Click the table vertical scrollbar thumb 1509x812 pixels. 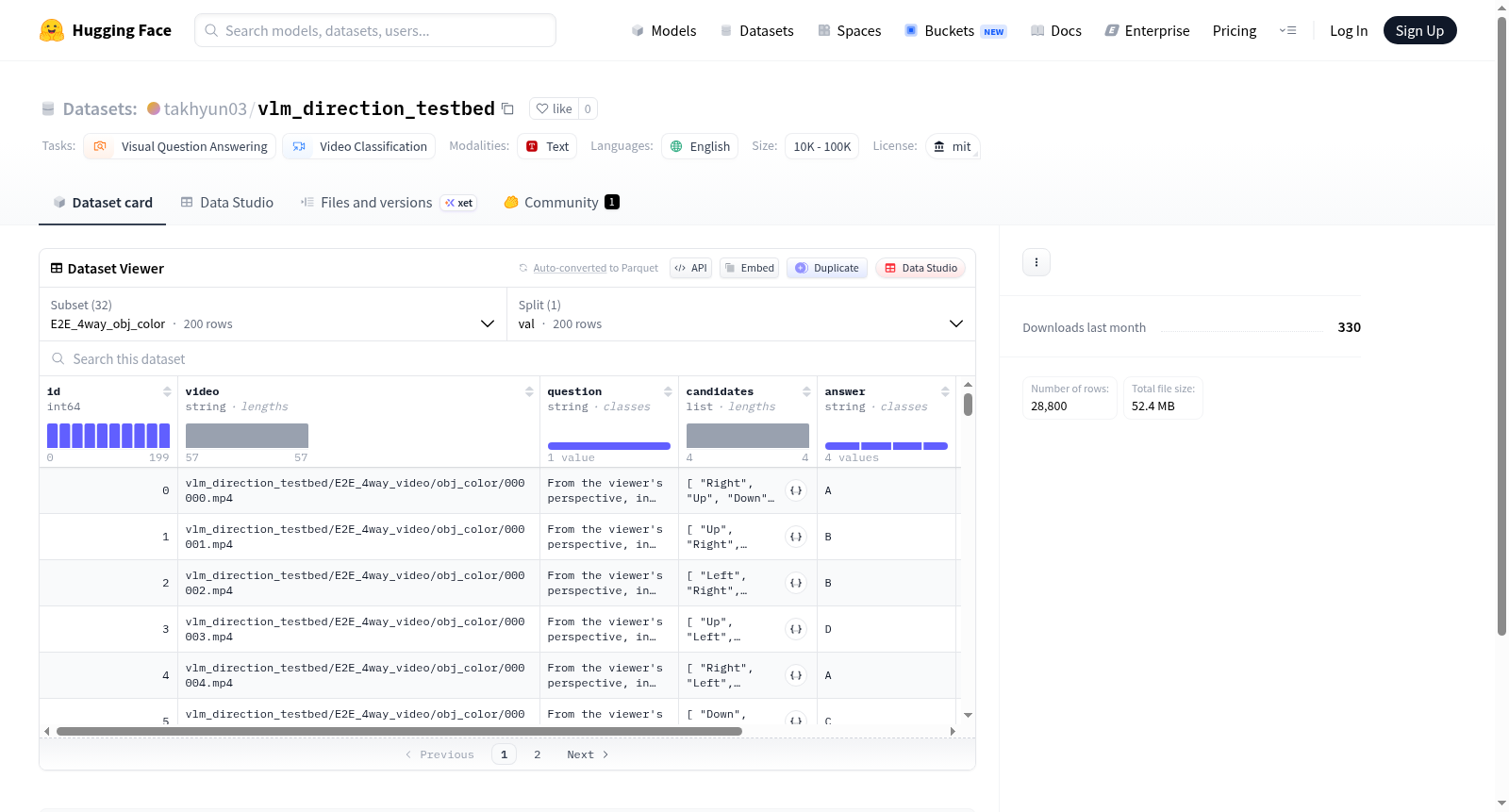[968, 405]
